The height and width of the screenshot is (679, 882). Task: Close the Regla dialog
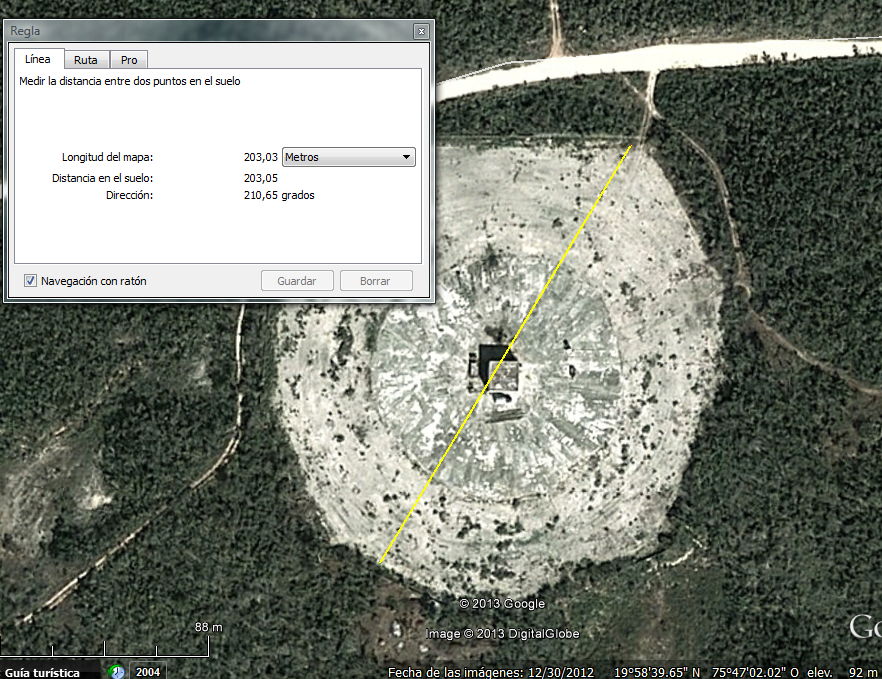(x=421, y=31)
